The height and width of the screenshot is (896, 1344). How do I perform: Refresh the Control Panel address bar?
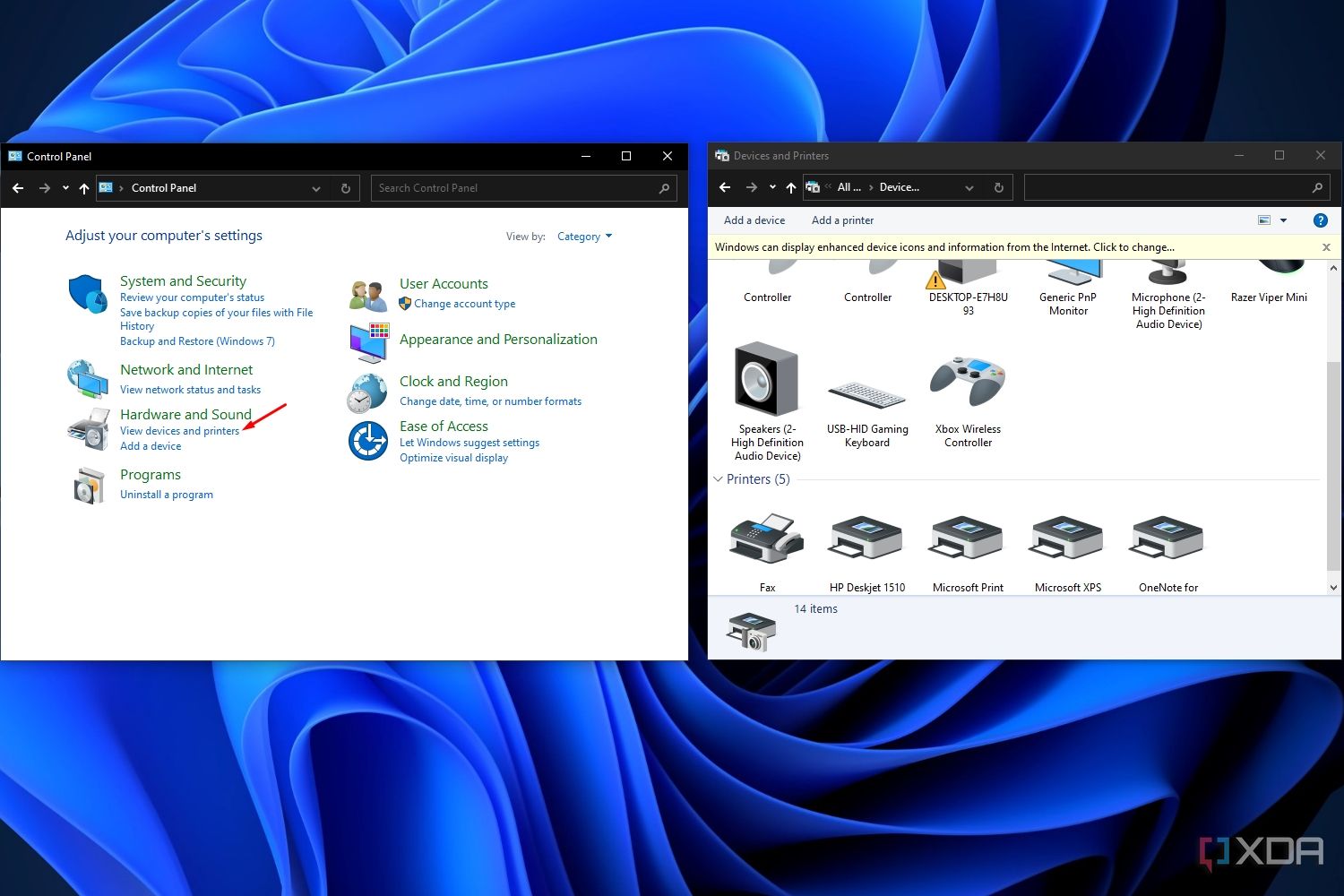click(345, 188)
